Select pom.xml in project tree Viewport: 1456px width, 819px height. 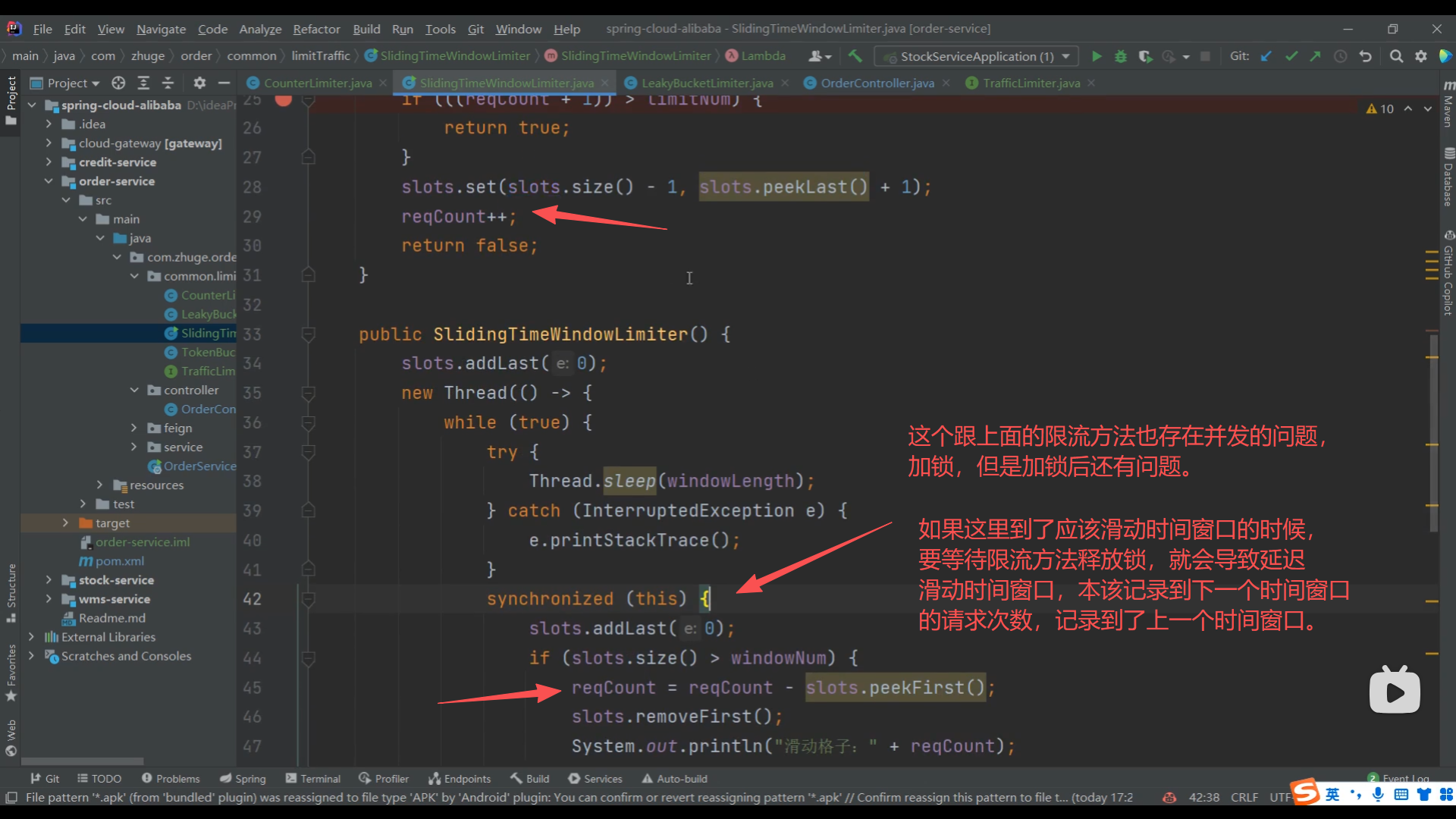point(119,561)
